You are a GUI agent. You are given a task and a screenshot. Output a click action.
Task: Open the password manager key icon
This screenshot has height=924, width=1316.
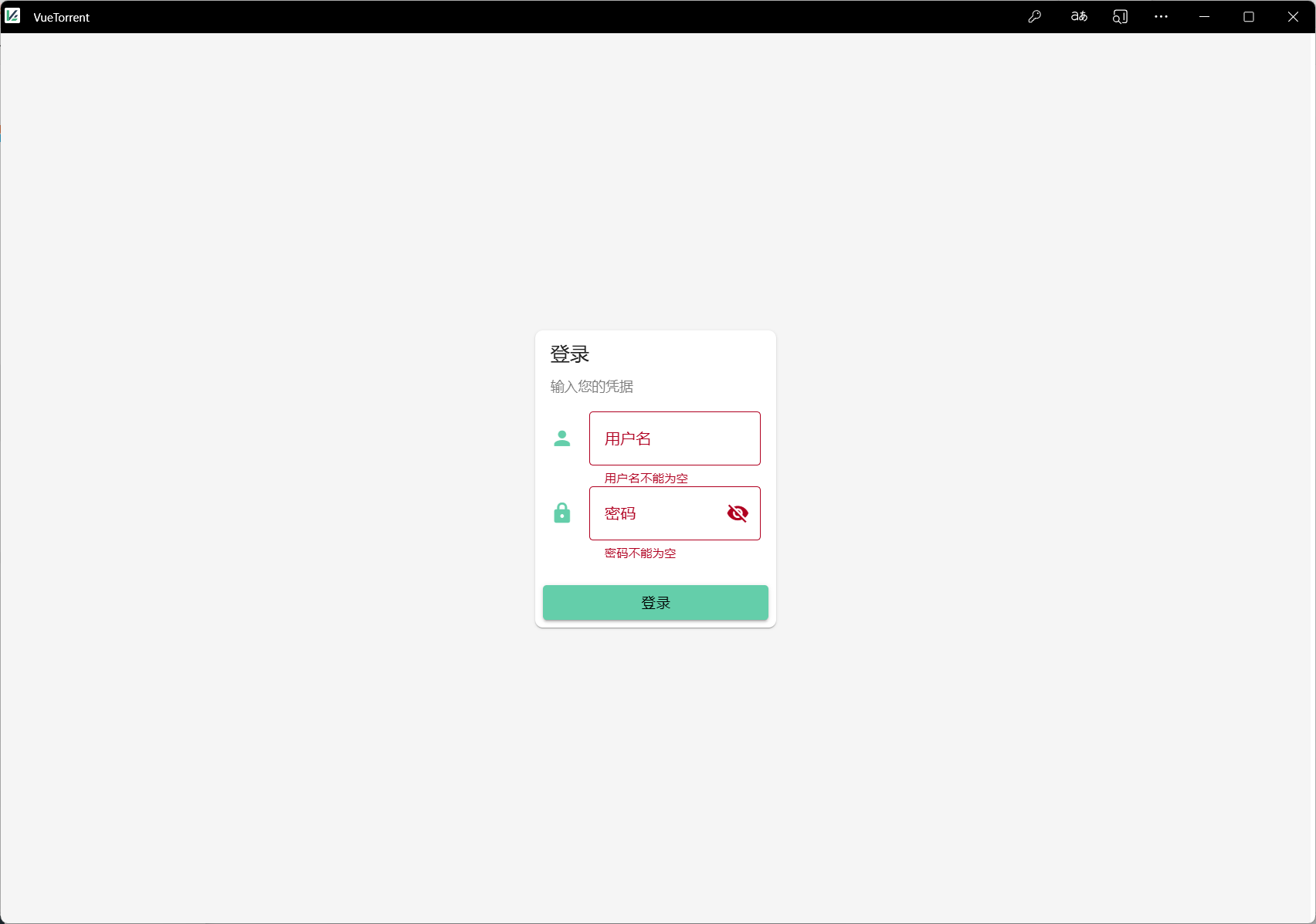tap(1035, 16)
